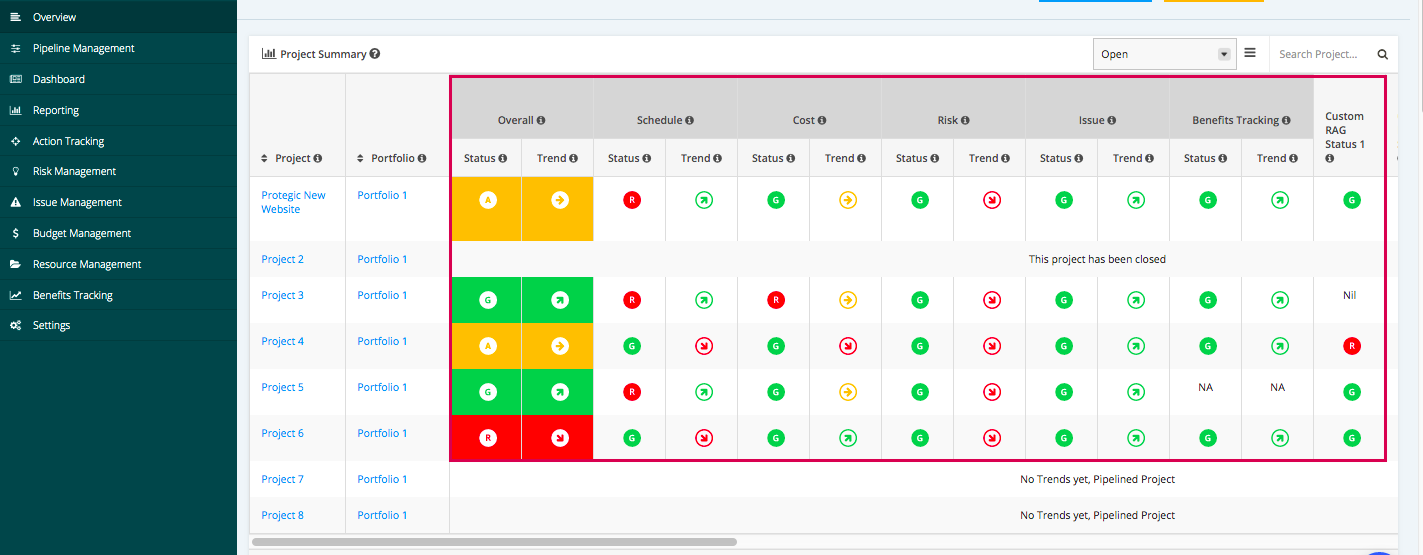1423x555 pixels.
Task: Click 'This project has been closed' text
Action: (x=1097, y=259)
